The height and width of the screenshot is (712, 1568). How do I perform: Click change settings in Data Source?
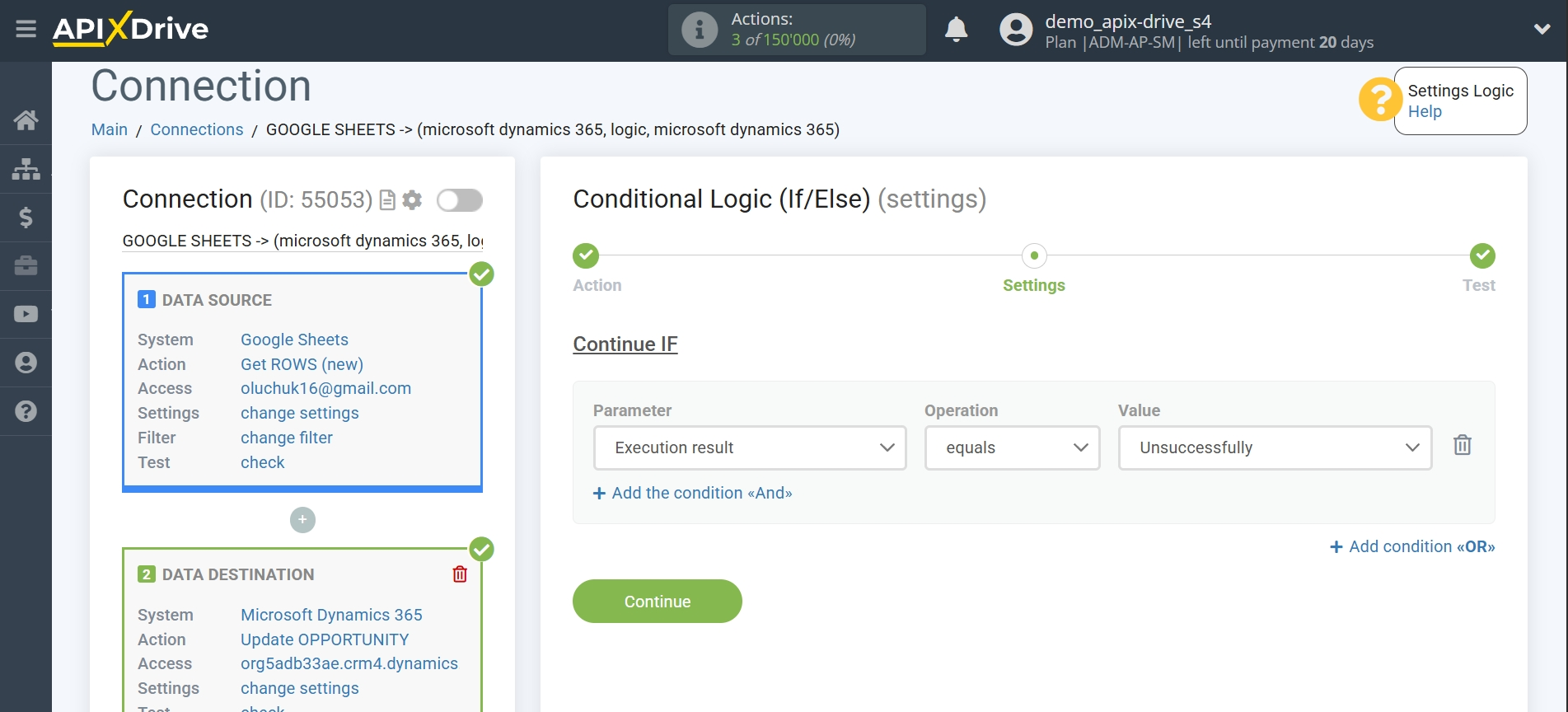(x=300, y=413)
